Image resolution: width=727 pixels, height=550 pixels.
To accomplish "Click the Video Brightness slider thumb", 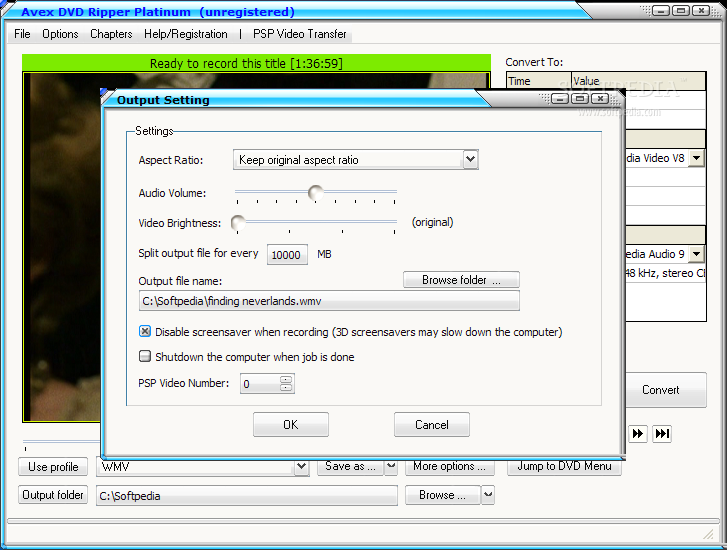I will pos(238,223).
